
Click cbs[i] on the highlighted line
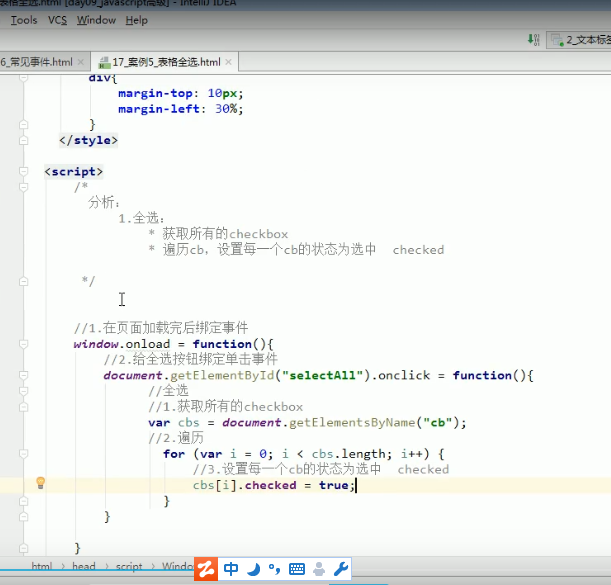[215, 485]
